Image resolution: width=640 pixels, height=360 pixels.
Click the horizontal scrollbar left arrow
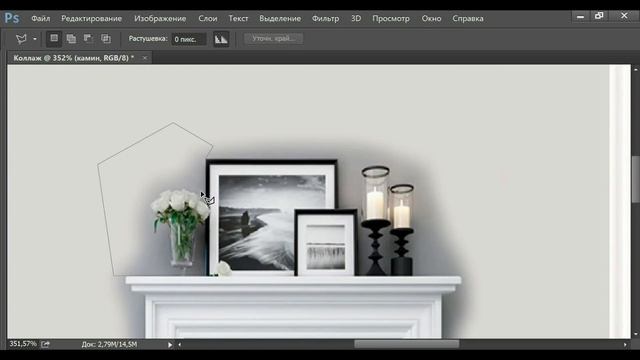point(180,345)
